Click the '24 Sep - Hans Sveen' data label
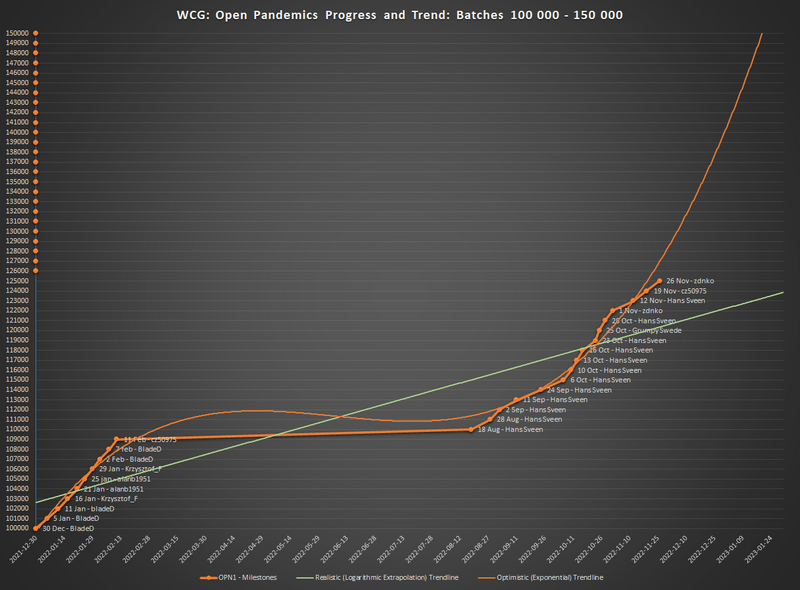Image resolution: width=800 pixels, height=590 pixels. [580, 390]
